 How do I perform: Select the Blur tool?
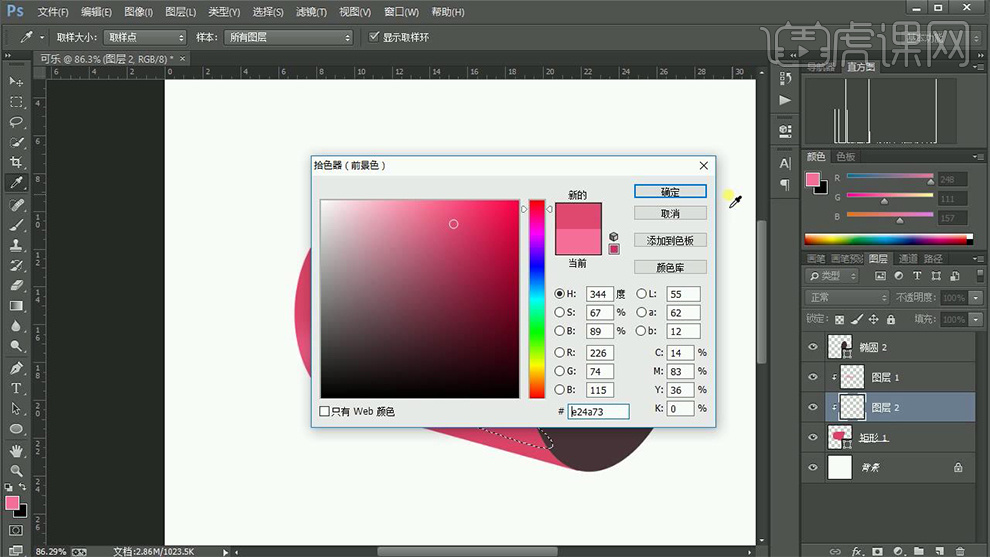[x=16, y=326]
